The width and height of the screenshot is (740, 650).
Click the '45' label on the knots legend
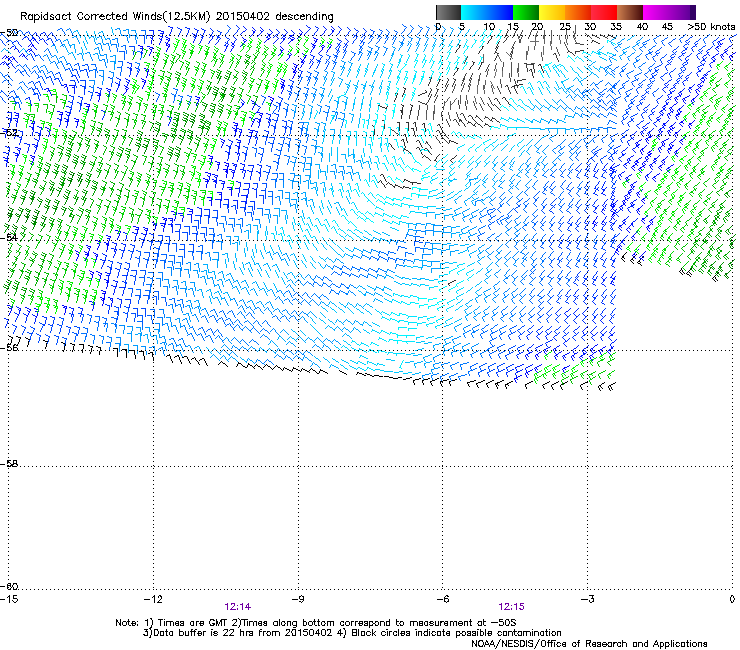(667, 26)
